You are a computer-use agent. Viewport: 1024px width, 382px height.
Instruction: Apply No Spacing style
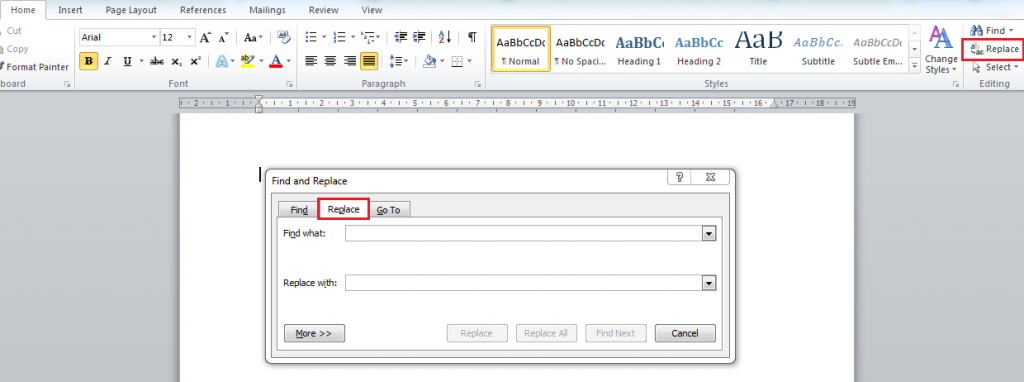pos(580,49)
